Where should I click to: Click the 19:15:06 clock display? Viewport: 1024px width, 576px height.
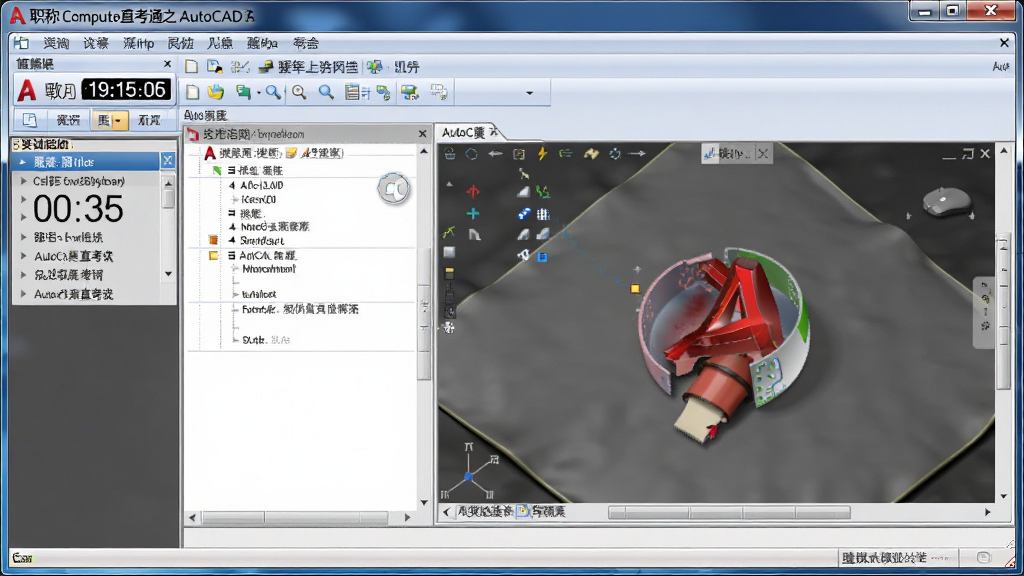(127, 90)
